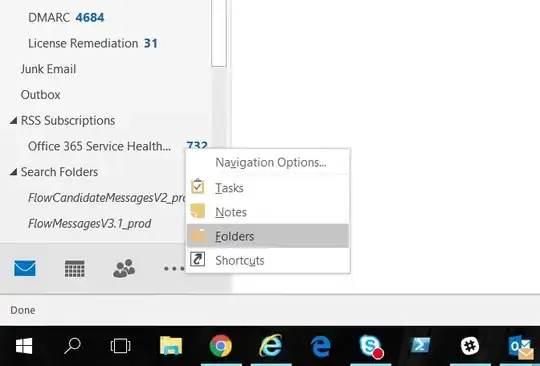540x366 pixels.
Task: Click the Shortcuts arrow icon in popup menu
Action: (198, 259)
